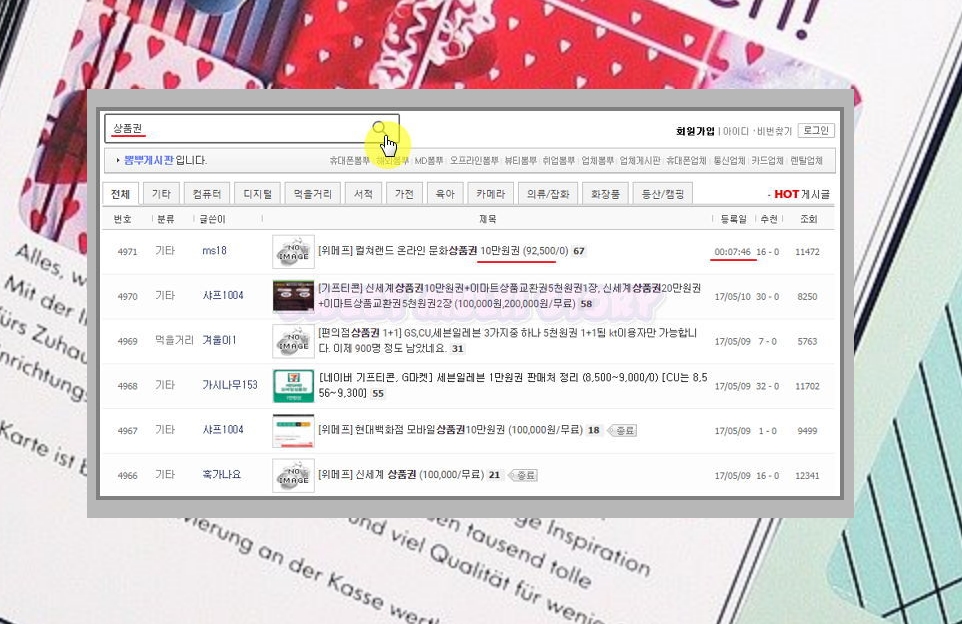The width and height of the screenshot is (962, 624).
Task: Click author 겨울이1
Action: pos(219,340)
